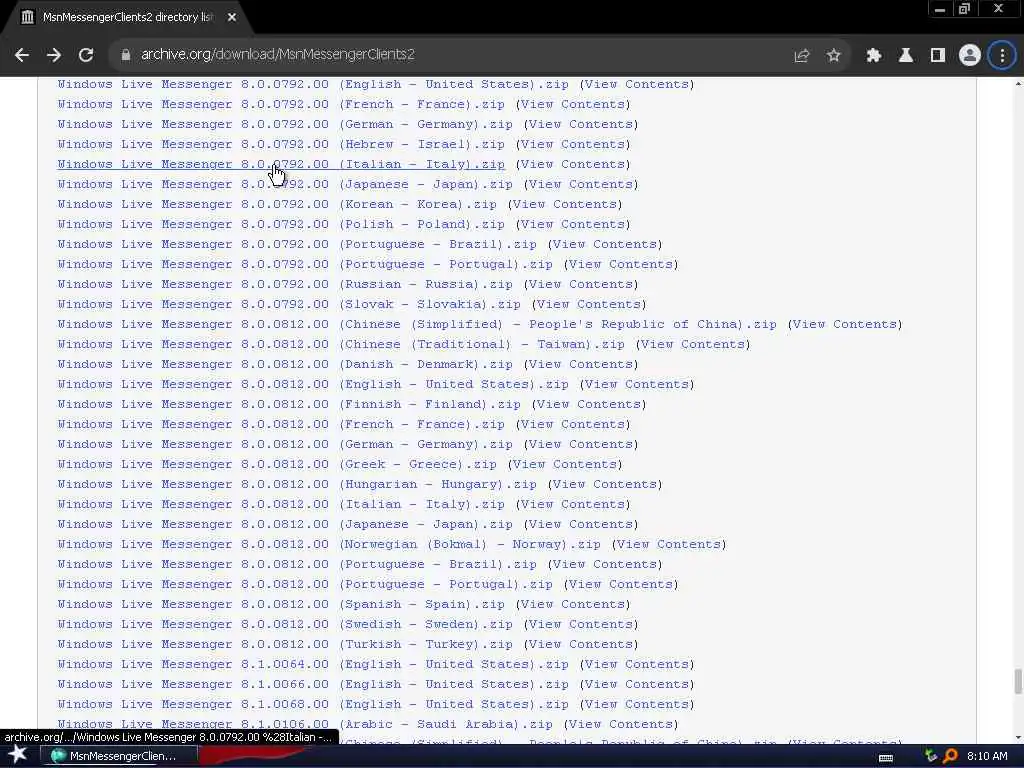The image size is (1024, 768).
Task: Download 8.0.0792.00 Japanese - Japan zip
Action: [285, 185]
